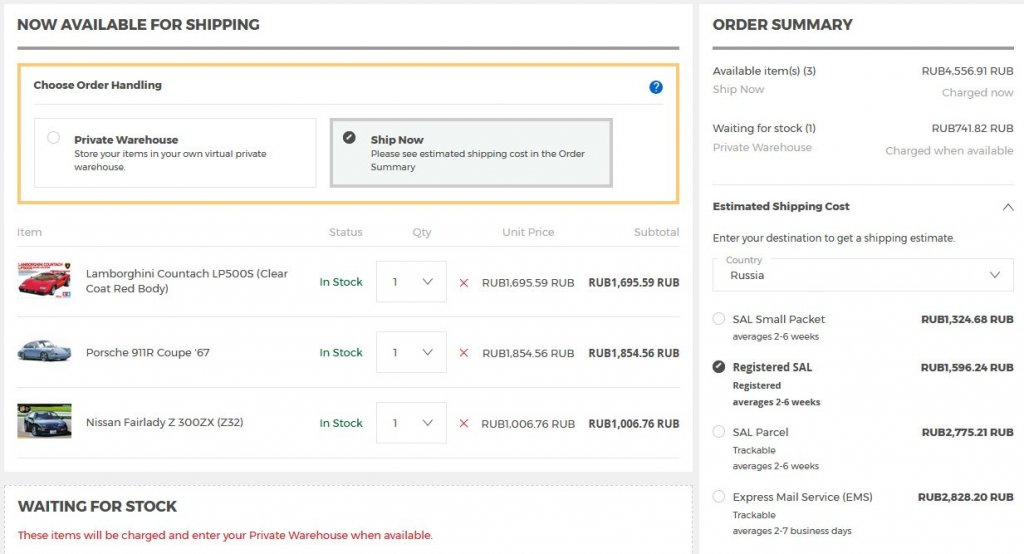Click the blue help question mark icon
Viewport: 1024px width, 554px height.
(656, 87)
